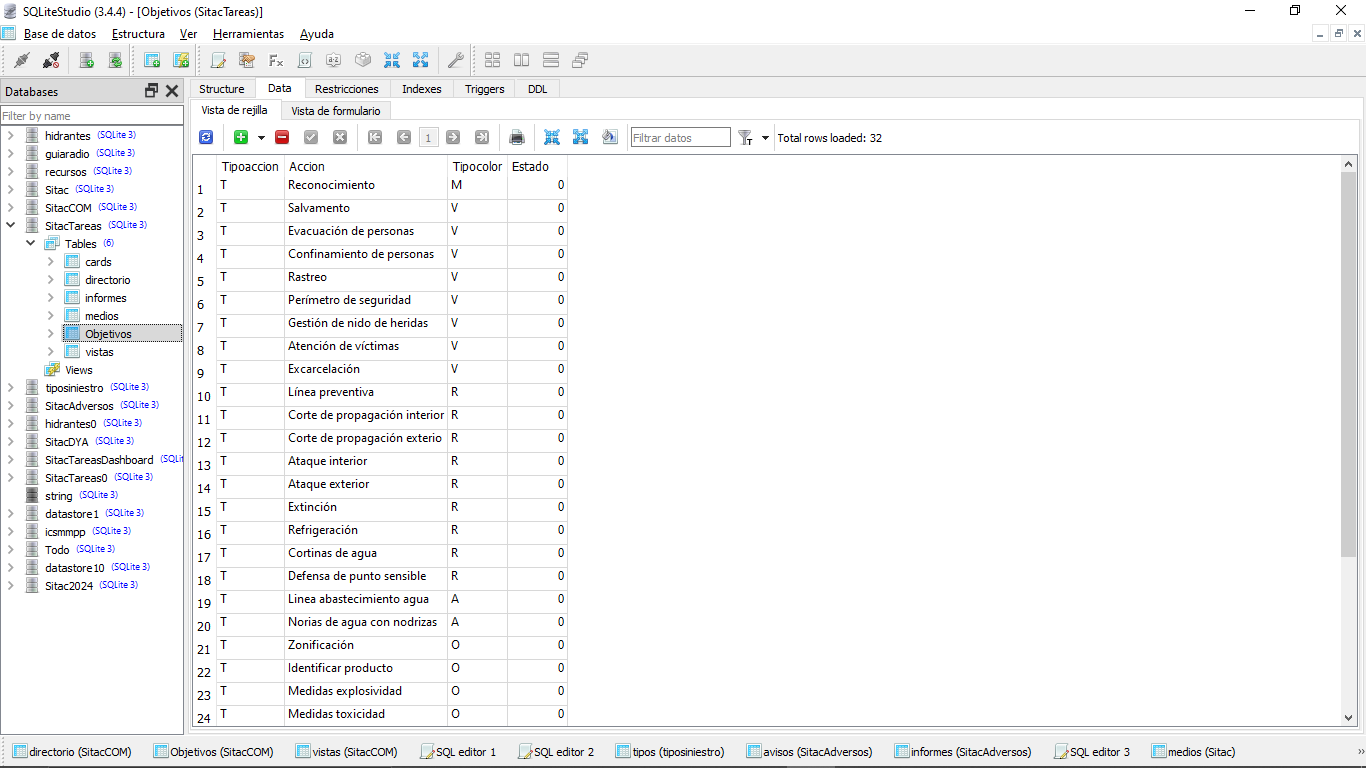Switch to the Structure tab
This screenshot has height=768, width=1366.
221,89
